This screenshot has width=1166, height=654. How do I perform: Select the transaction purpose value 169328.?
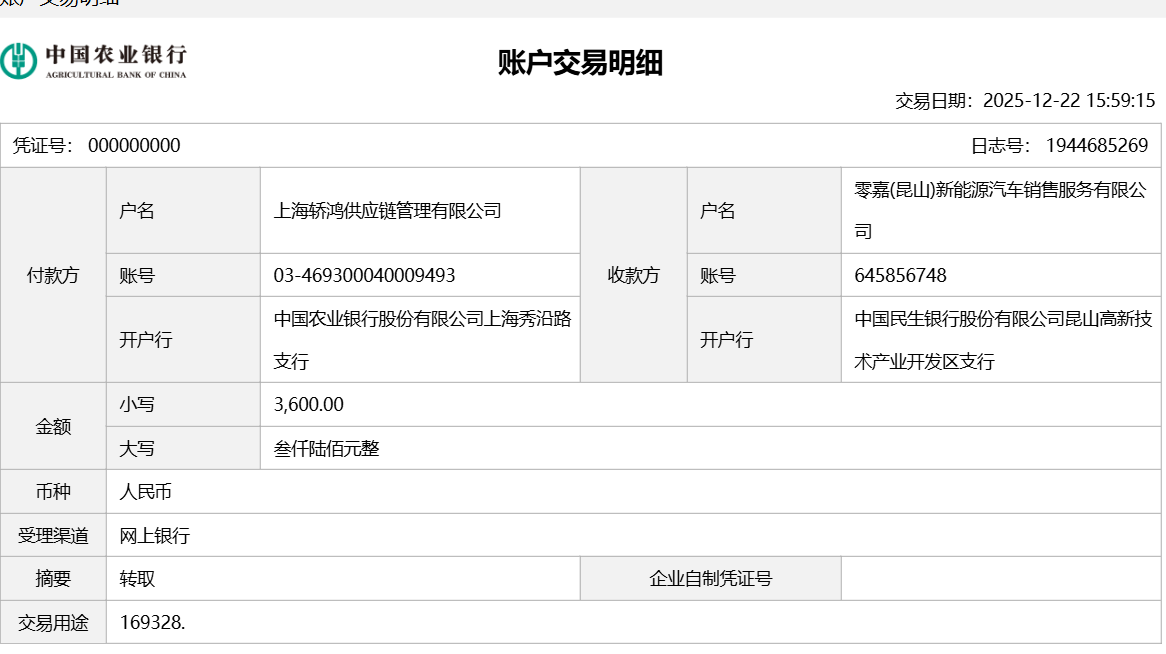tap(153, 623)
